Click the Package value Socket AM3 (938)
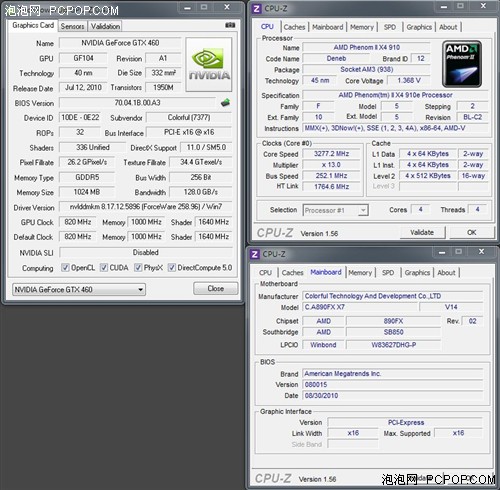500x490 pixels. [x=366, y=69]
